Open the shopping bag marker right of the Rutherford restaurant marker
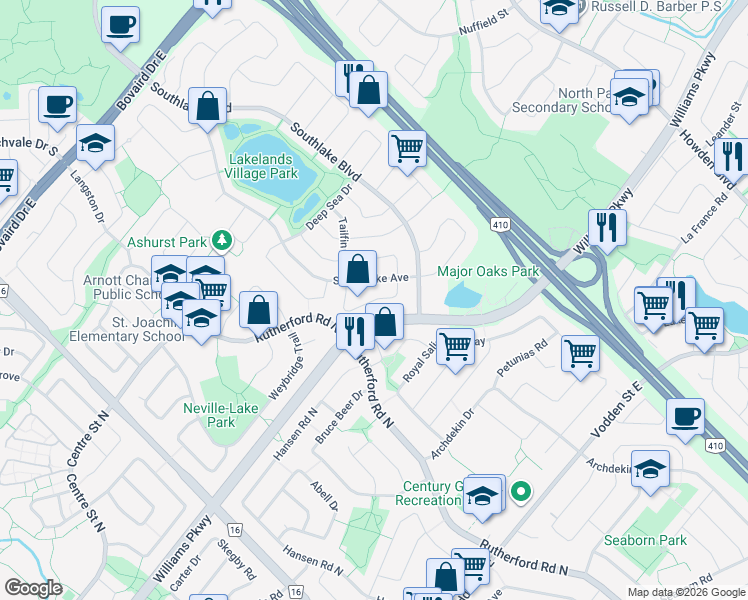The image size is (748, 600). (387, 323)
